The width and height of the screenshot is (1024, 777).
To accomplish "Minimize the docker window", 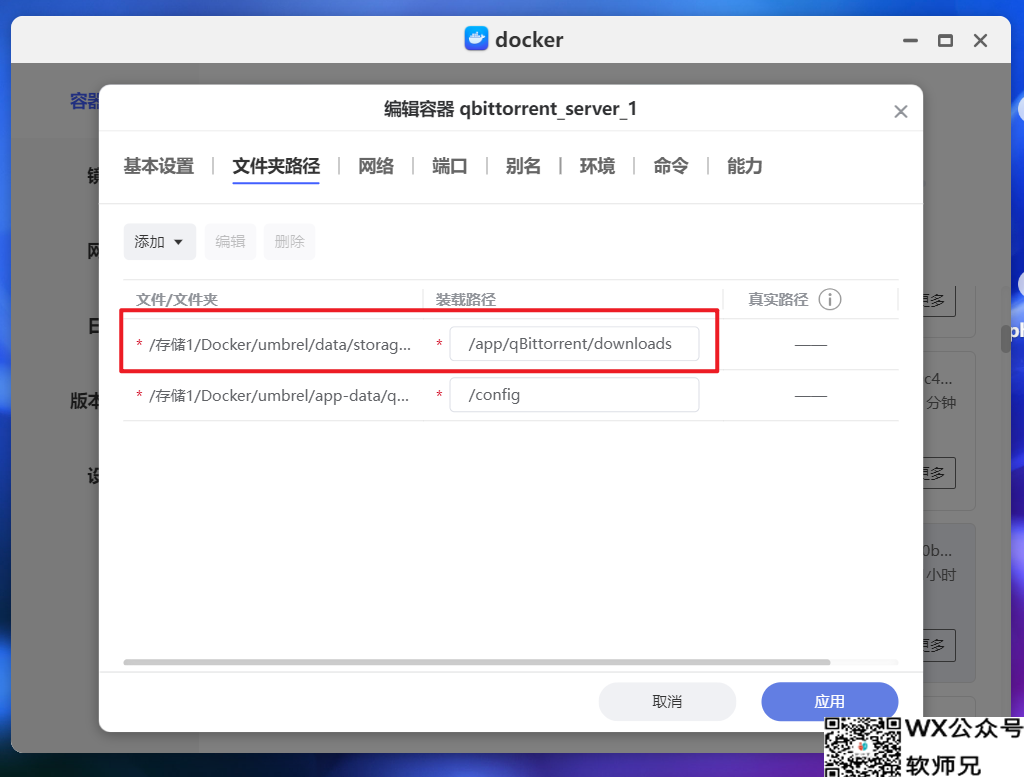I will click(x=910, y=40).
